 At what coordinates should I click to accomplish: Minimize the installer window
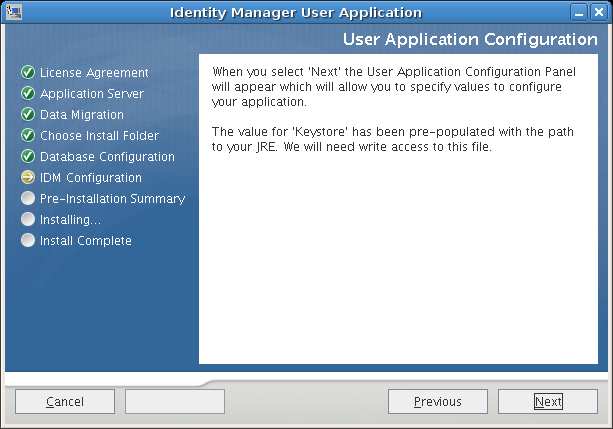(x=580, y=12)
